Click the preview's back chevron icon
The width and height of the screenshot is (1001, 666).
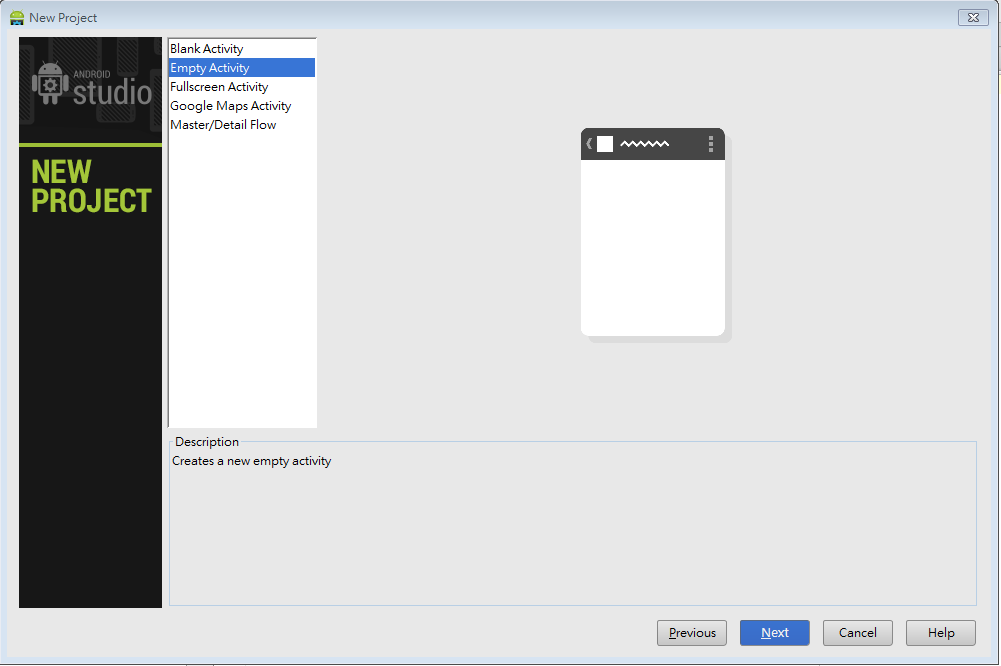pos(589,144)
